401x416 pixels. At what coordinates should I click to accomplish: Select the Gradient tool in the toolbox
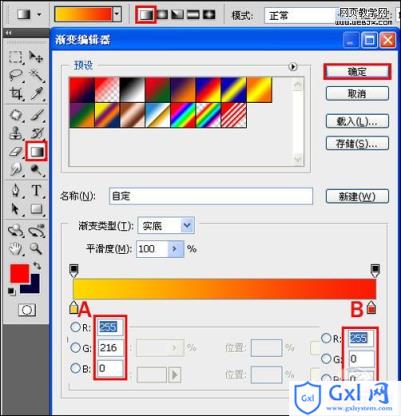point(36,152)
